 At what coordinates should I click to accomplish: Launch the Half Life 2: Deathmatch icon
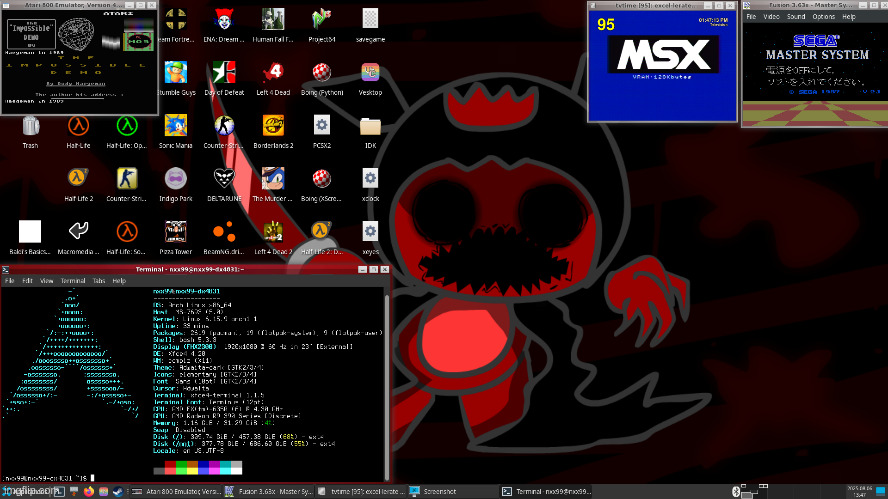pyautogui.click(x=322, y=232)
